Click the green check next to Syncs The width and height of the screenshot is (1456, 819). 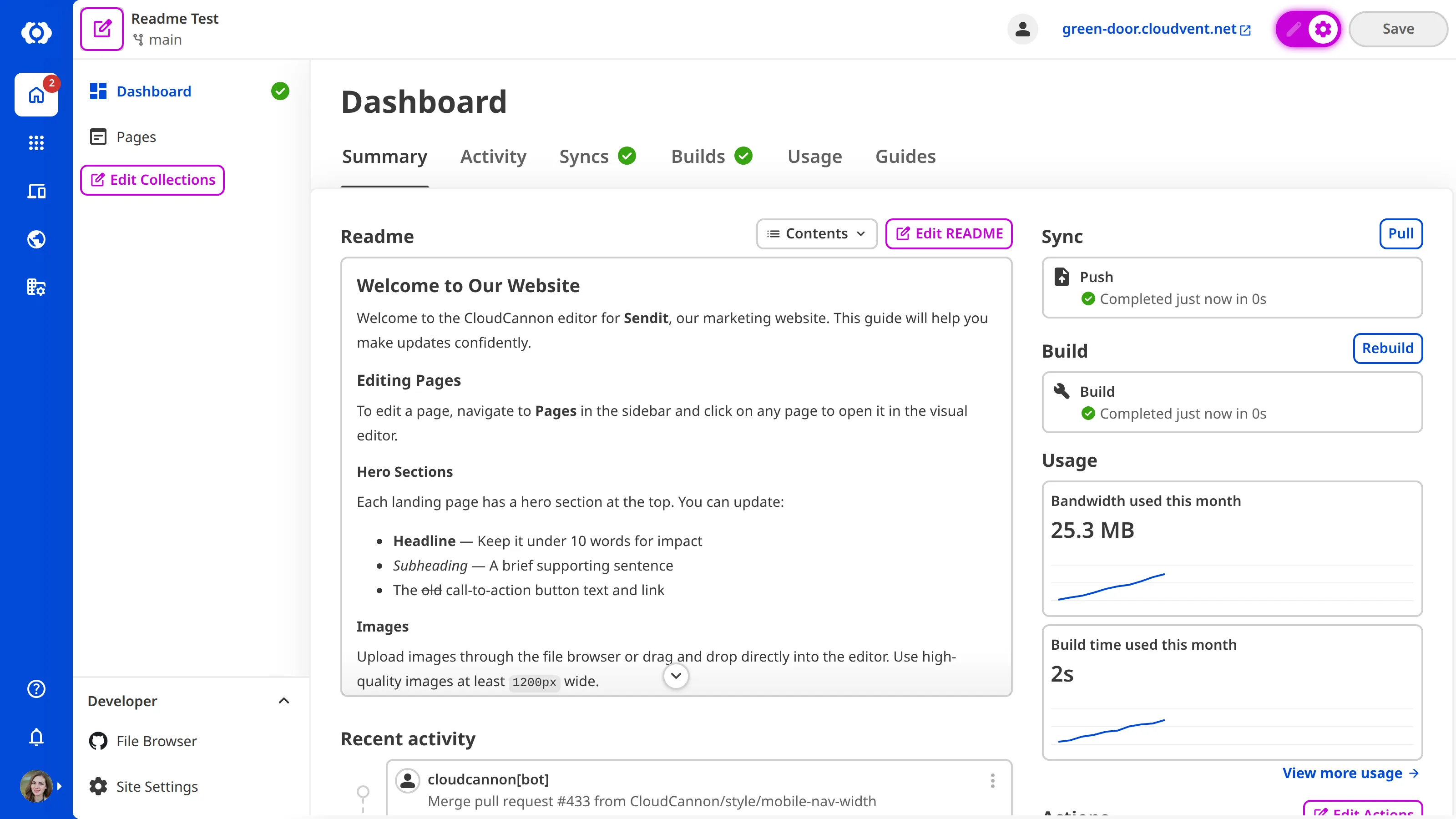(x=627, y=156)
